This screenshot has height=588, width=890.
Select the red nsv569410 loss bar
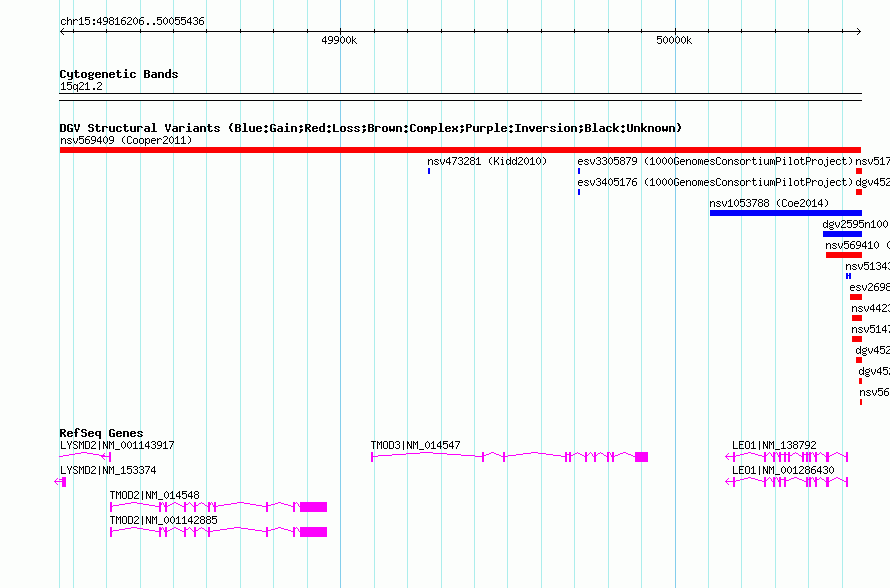click(x=844, y=255)
